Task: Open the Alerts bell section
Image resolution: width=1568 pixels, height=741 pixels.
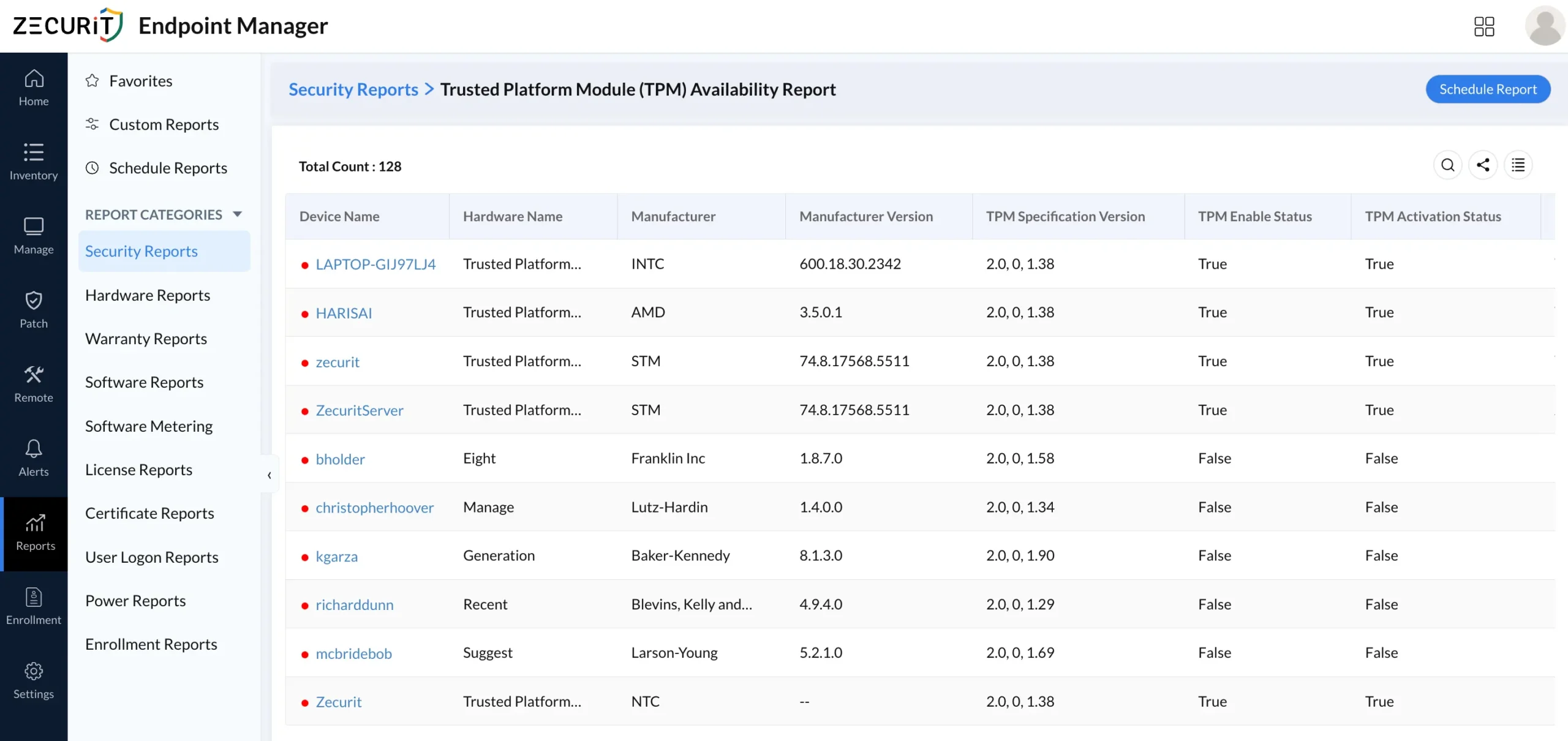Action: tap(34, 459)
